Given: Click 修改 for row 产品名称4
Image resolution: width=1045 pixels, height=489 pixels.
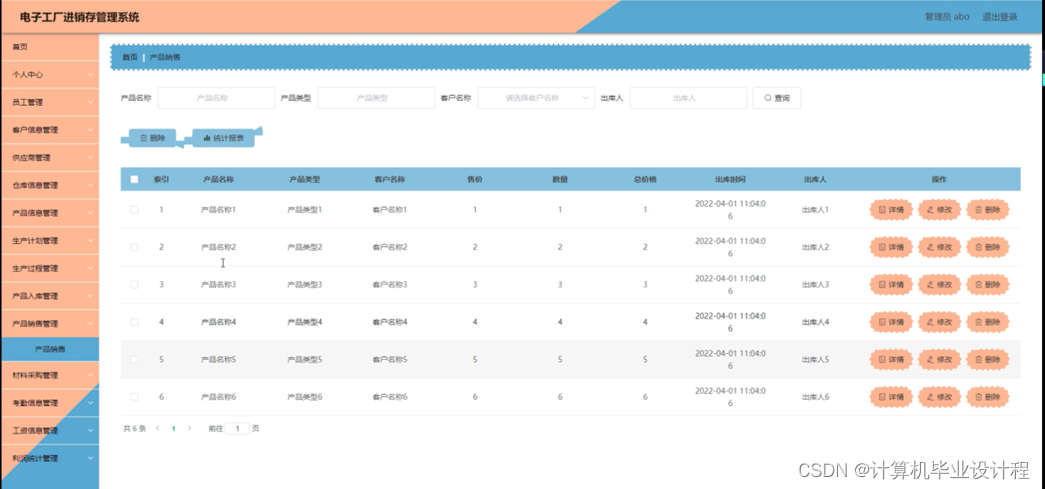Looking at the screenshot, I should 940,322.
